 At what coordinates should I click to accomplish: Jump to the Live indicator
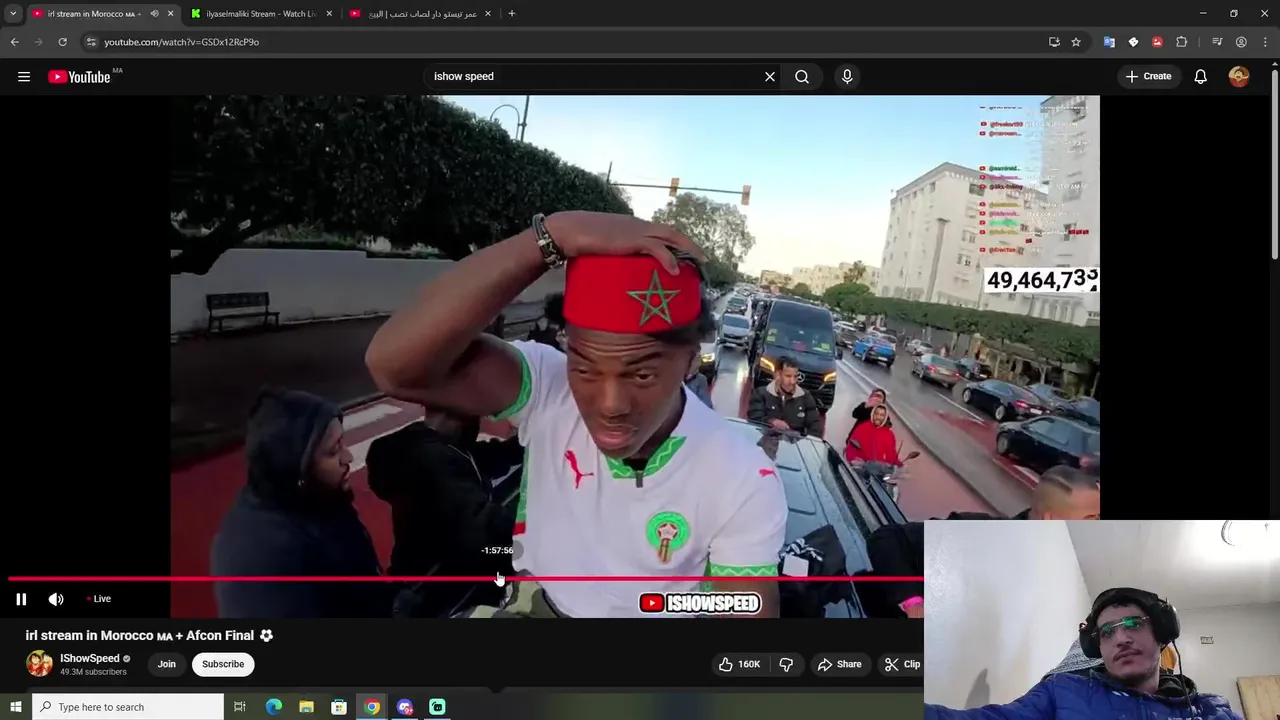click(x=99, y=599)
